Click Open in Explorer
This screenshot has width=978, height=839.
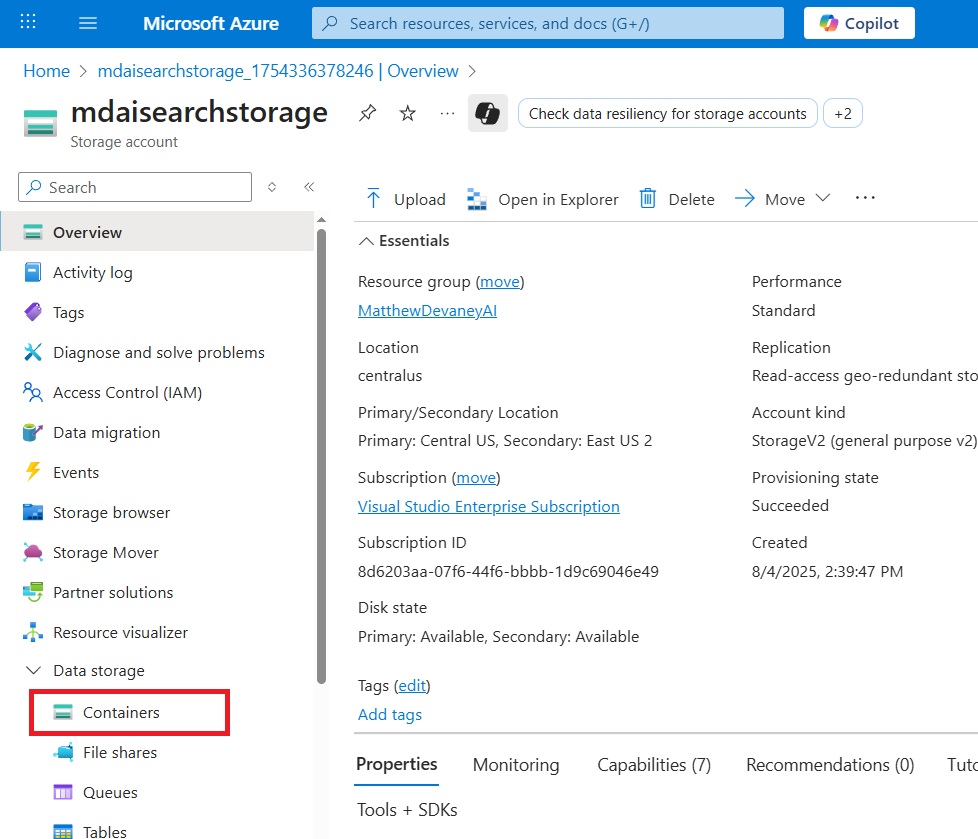[543, 199]
